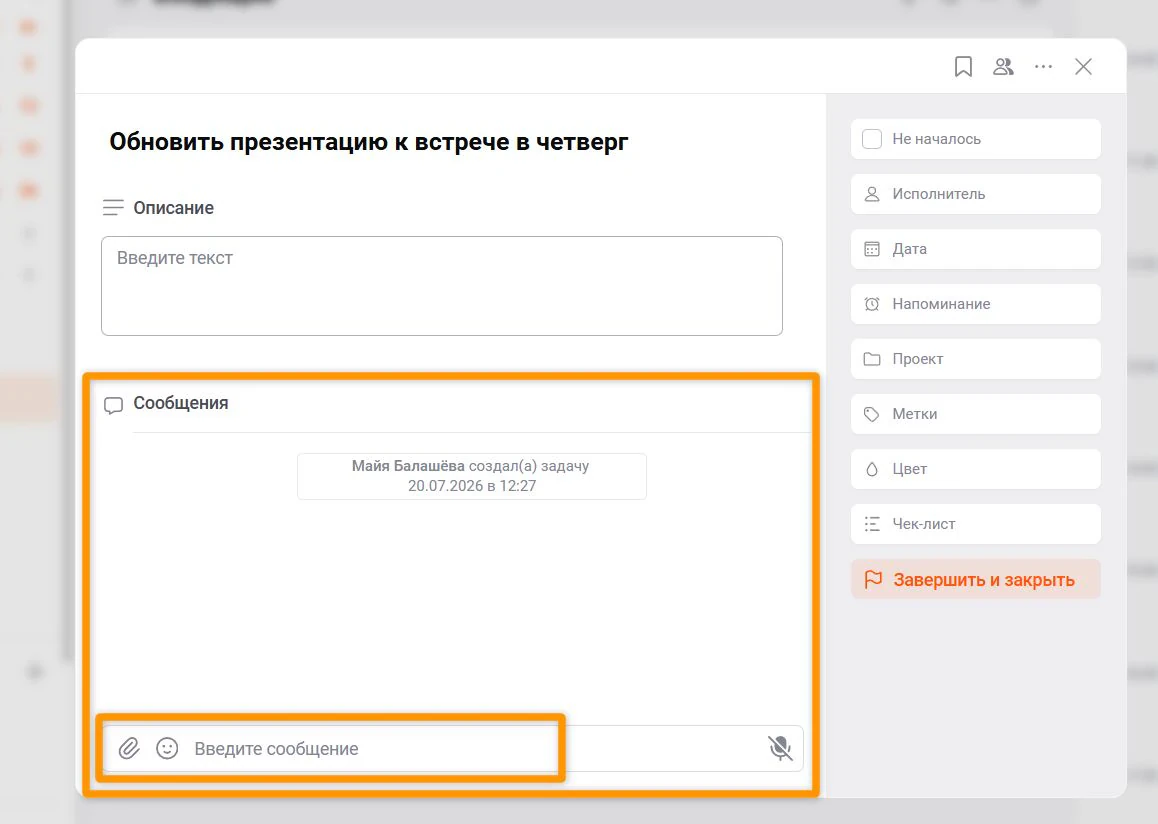The height and width of the screenshot is (824, 1158).
Task: Click the droplet icon in 'Цвет' field
Action: [872, 470]
